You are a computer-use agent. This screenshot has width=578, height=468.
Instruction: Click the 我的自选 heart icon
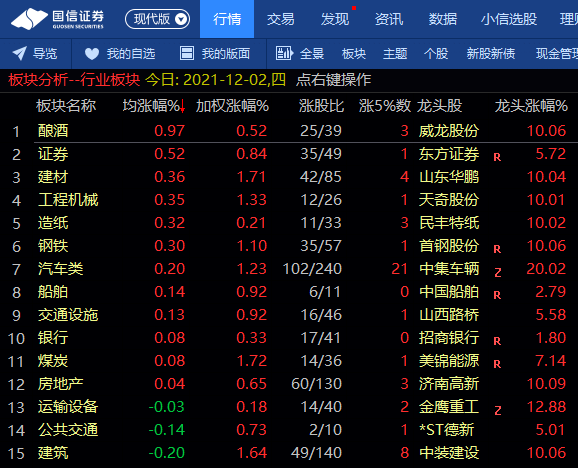92,54
